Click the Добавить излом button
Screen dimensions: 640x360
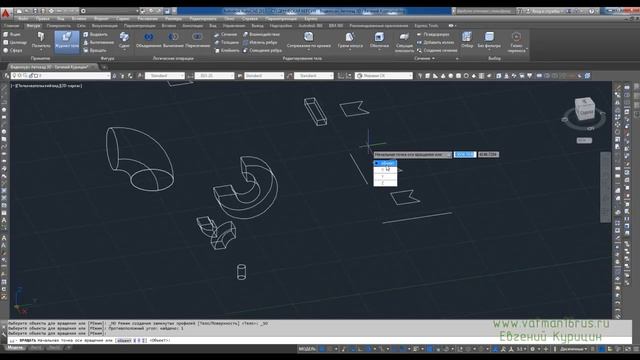coord(436,42)
